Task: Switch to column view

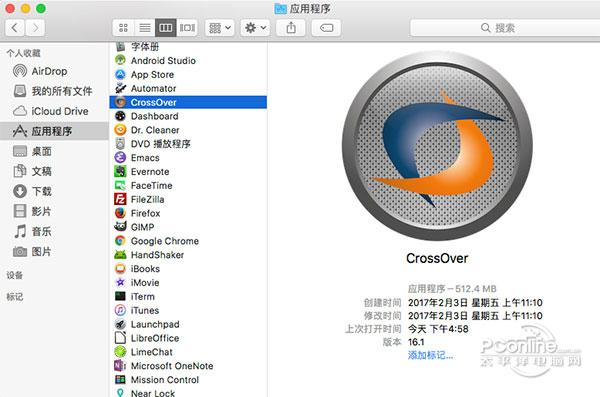Action: tap(166, 28)
